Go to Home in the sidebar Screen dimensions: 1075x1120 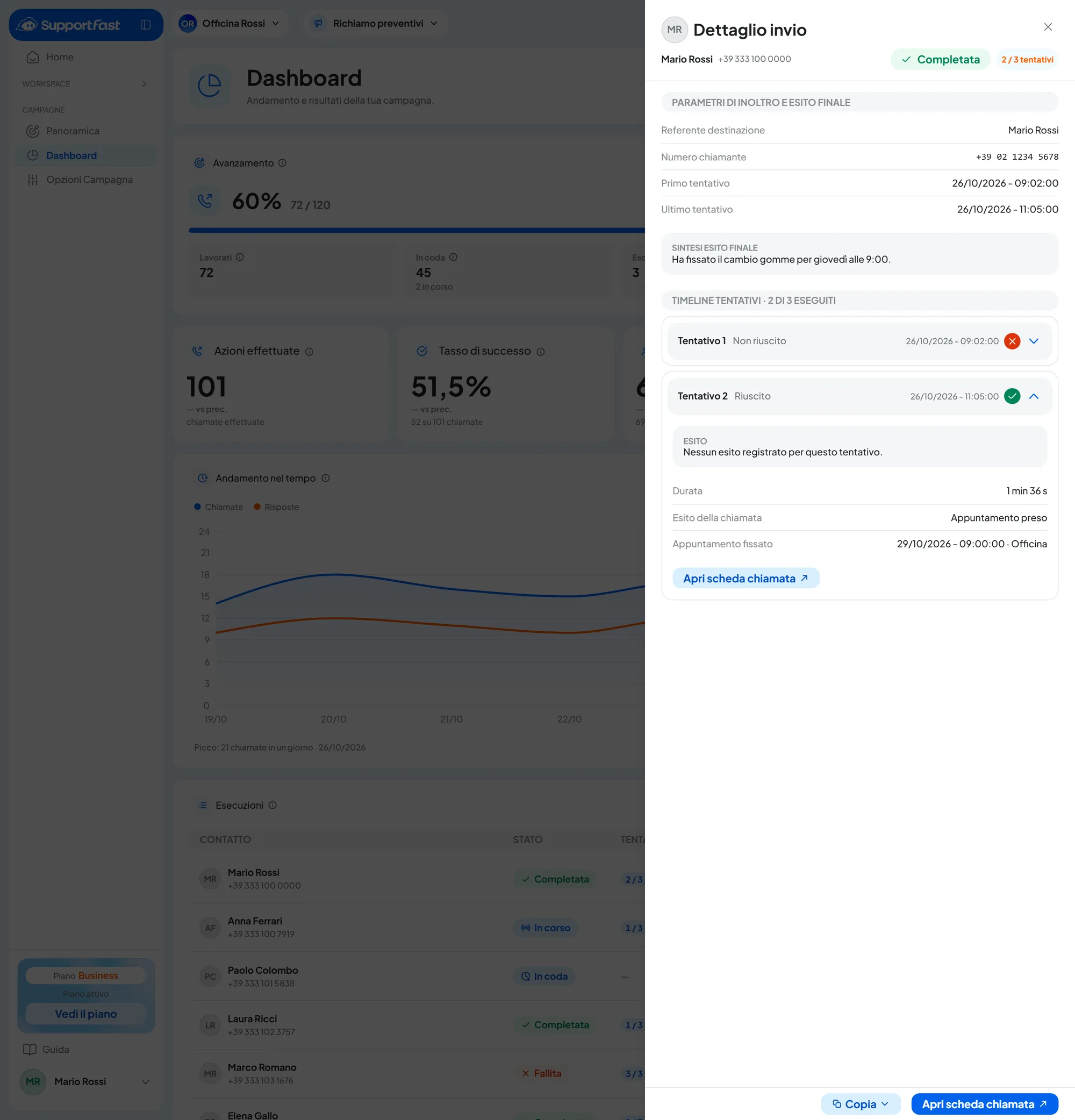click(x=85, y=57)
